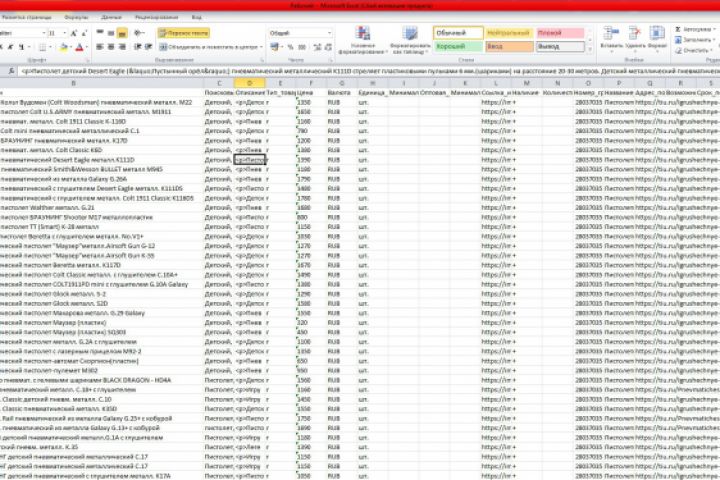Image resolution: width=720 pixels, height=480 pixels.
Task: Apply the thousands separator format
Action: (302, 47)
